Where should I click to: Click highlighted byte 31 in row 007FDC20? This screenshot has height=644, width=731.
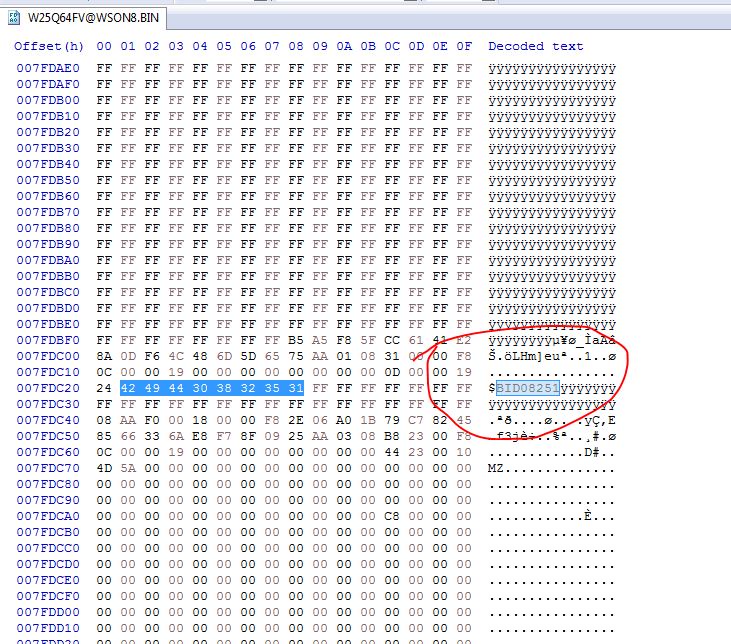tap(296, 388)
